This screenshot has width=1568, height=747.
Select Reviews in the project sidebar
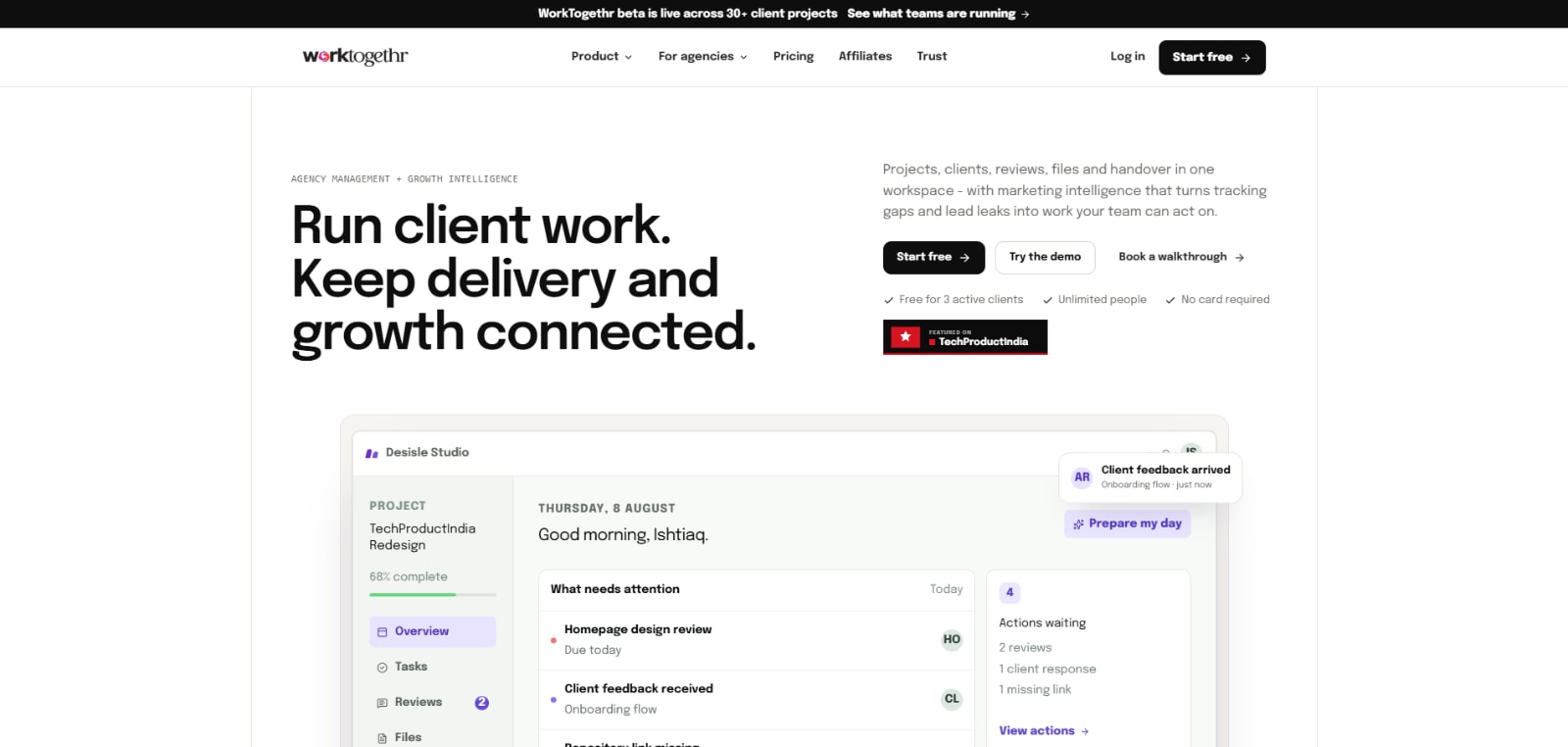(432, 702)
